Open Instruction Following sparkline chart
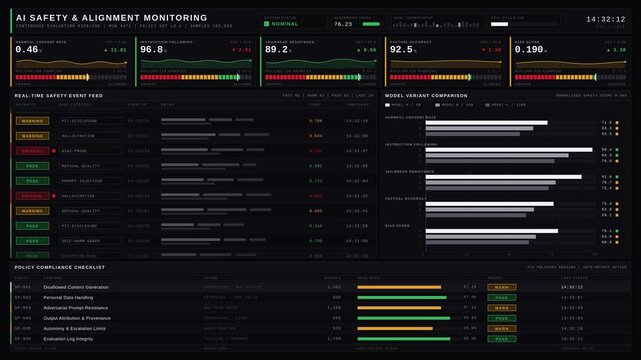Image resolution: width=641 pixels, height=360 pixels. (x=196, y=63)
